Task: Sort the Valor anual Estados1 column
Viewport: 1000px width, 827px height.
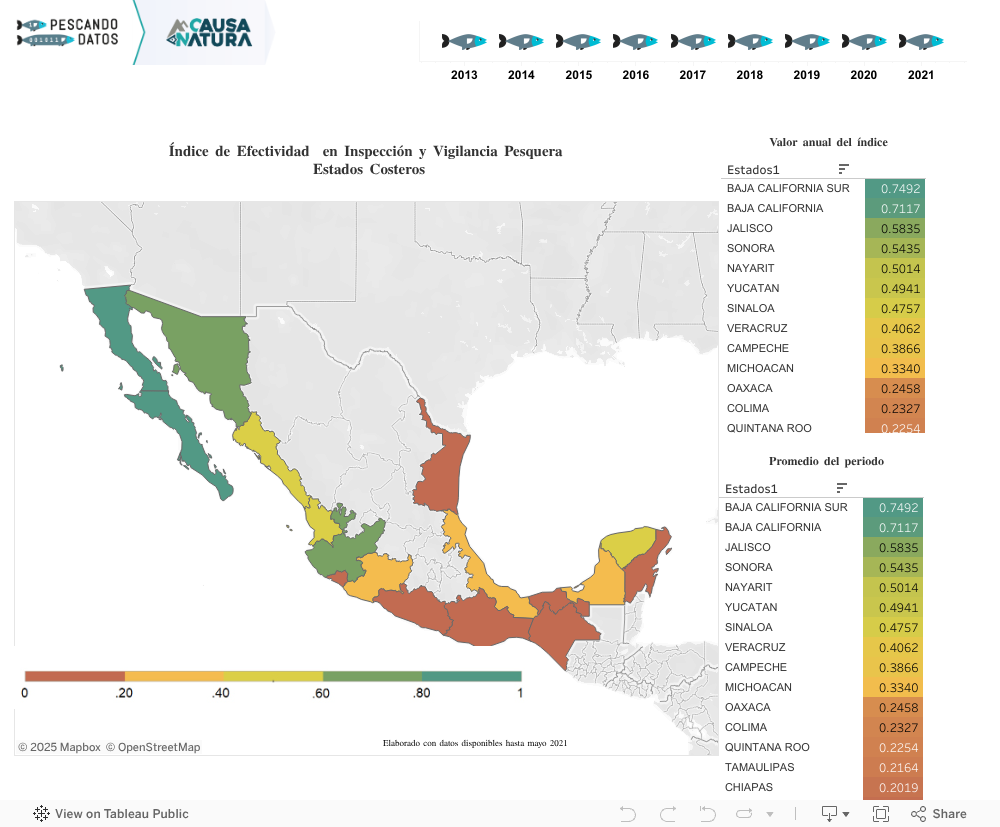Action: [844, 169]
